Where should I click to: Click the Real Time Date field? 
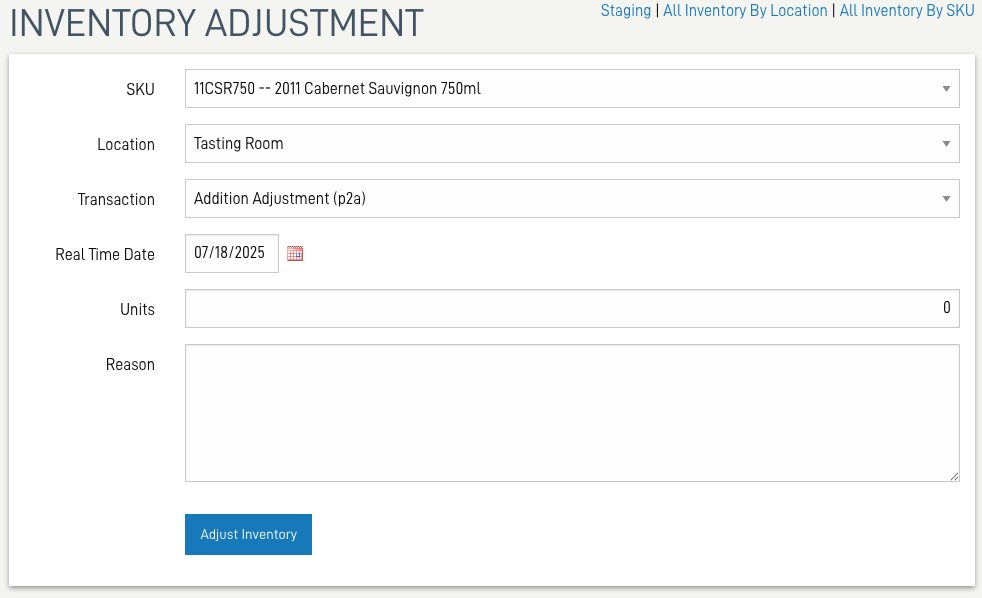tap(232, 254)
